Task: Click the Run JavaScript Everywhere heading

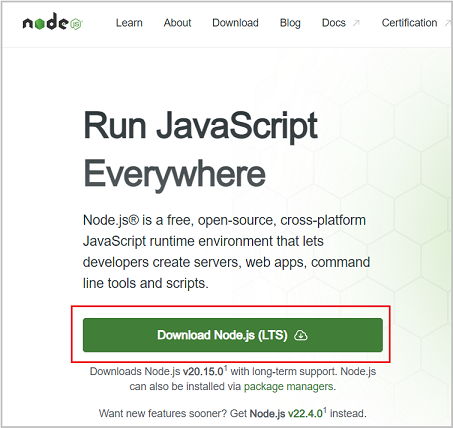Action: [200, 149]
